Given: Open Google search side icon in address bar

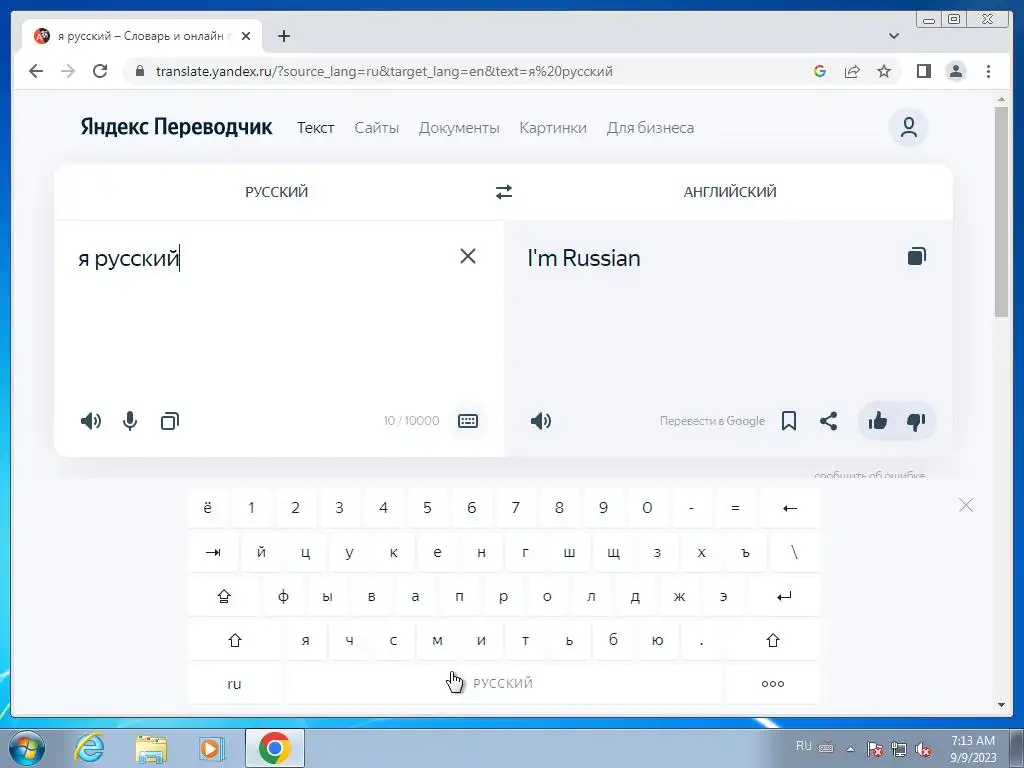Looking at the screenshot, I should (x=820, y=71).
